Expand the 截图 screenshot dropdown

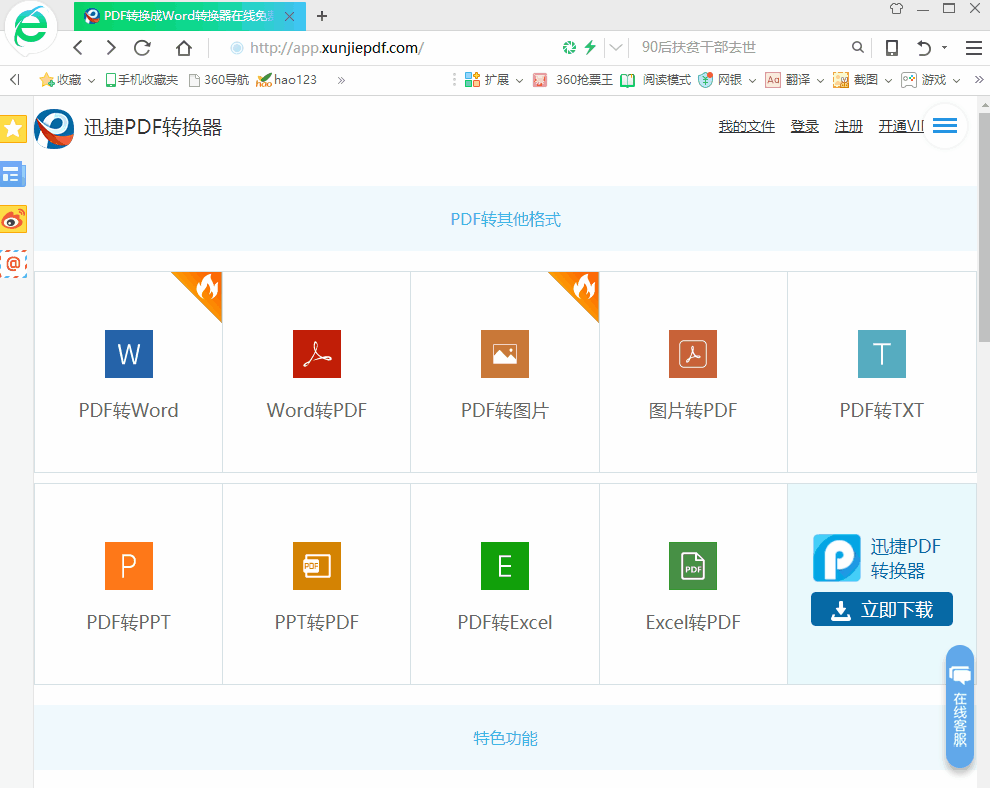(x=888, y=81)
